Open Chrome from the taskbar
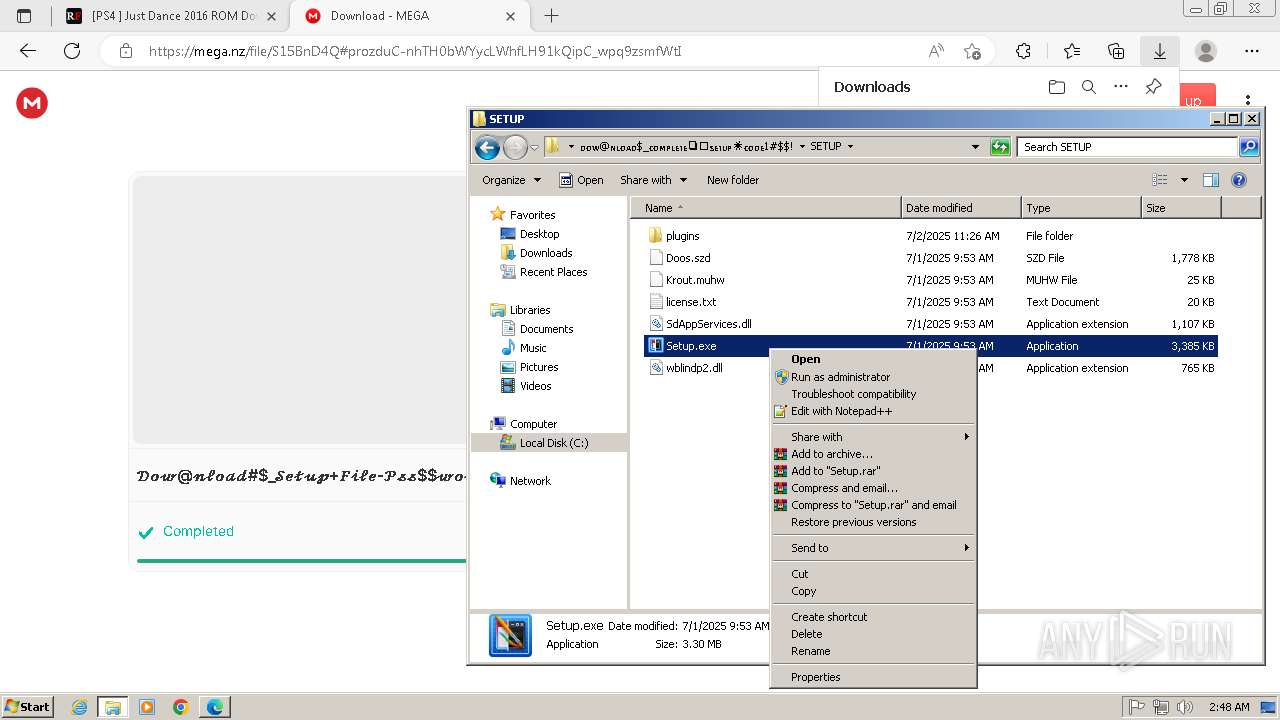Viewport: 1280px width, 720px height. [x=181, y=707]
